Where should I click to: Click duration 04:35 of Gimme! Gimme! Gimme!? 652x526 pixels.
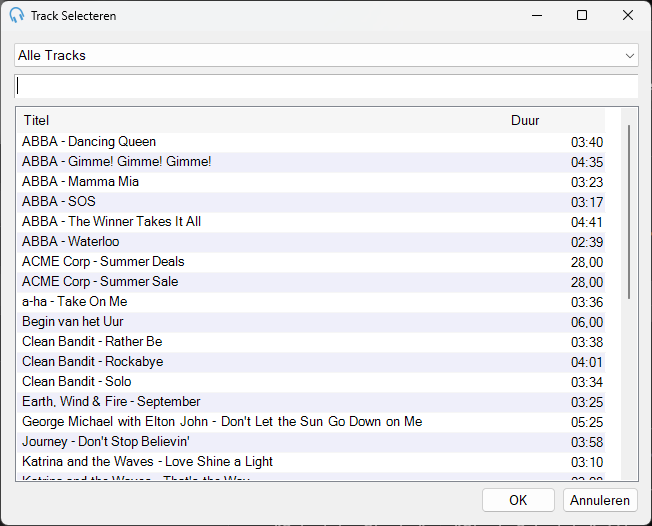[587, 163]
